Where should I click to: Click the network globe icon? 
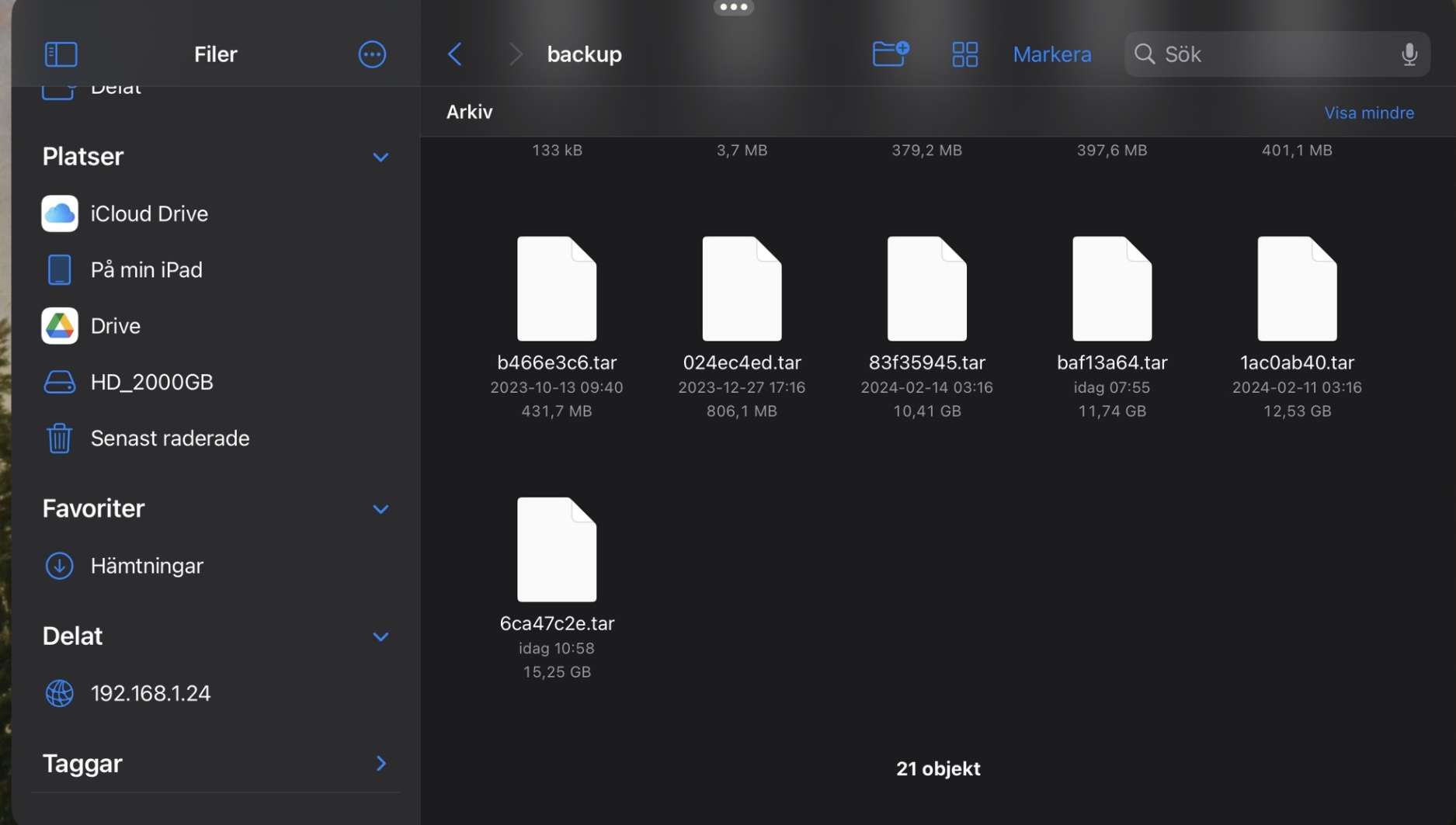click(60, 693)
